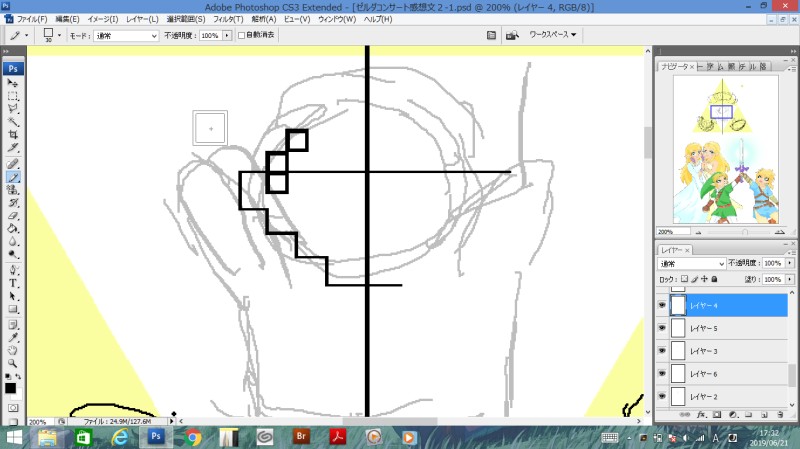Hide layer レイヤー 2 with its eye icon
800x449 pixels.
click(x=662, y=396)
